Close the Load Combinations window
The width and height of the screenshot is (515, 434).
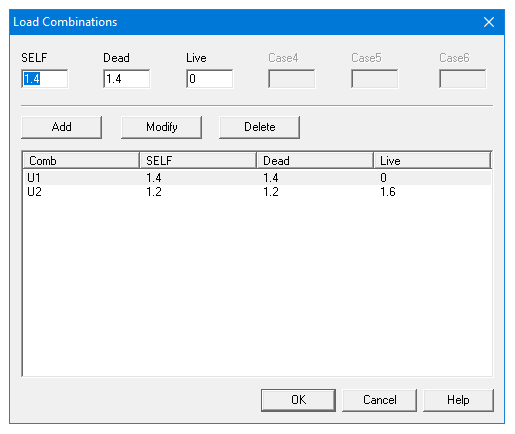pyautogui.click(x=489, y=22)
